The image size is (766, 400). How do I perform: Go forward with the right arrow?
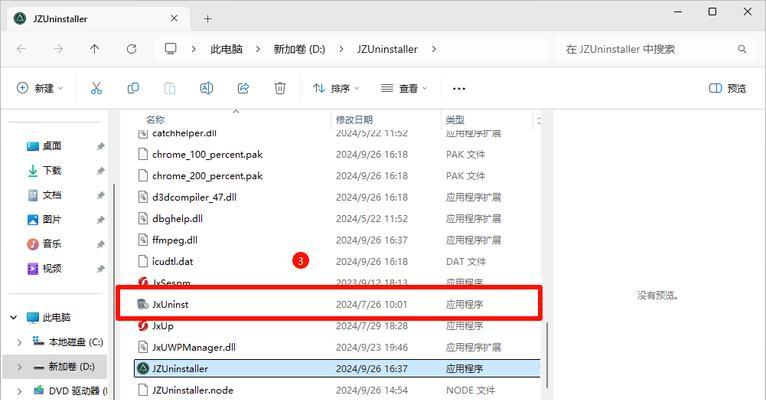[x=58, y=49]
